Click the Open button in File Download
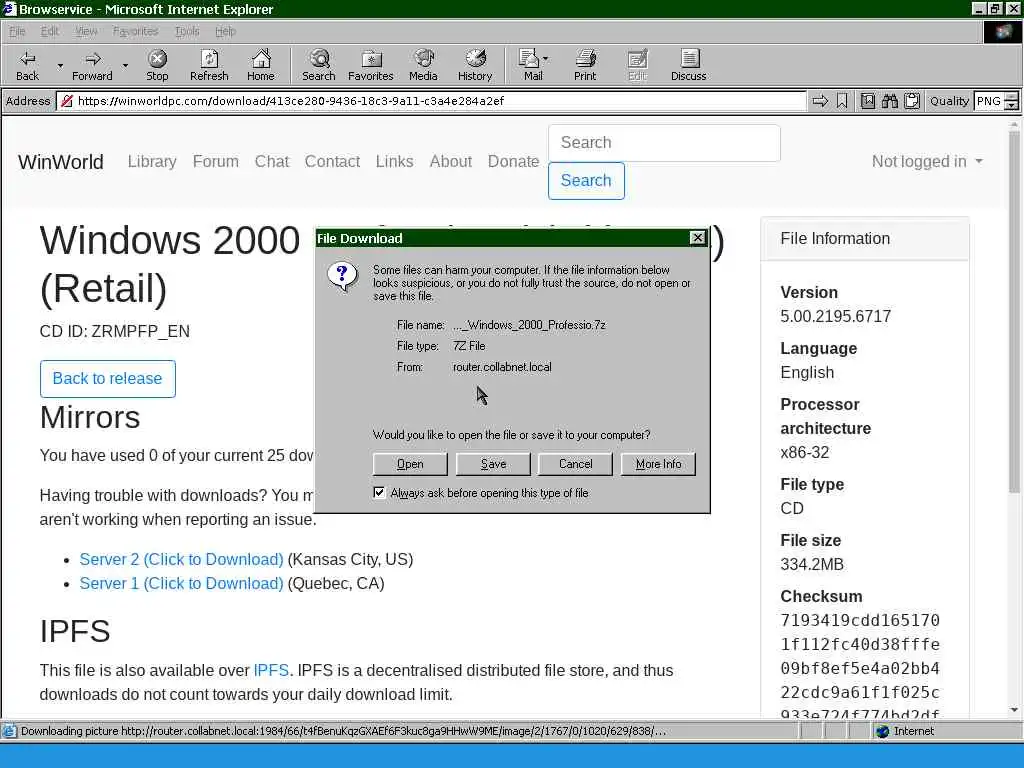Viewport: 1024px width, 768px height. (410, 464)
